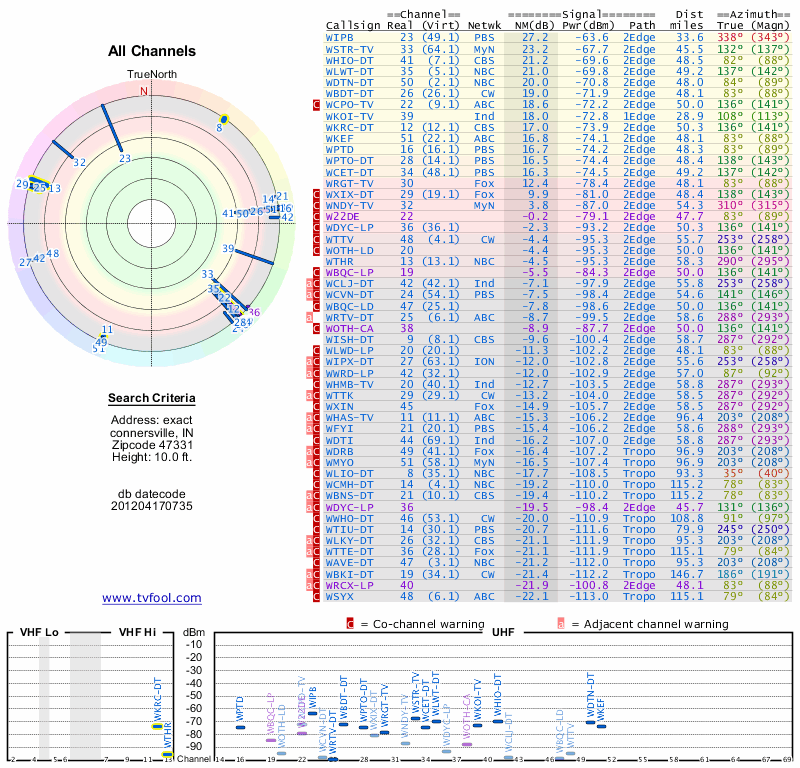
Task: Click the WTHR callsign in table
Action: (x=339, y=261)
